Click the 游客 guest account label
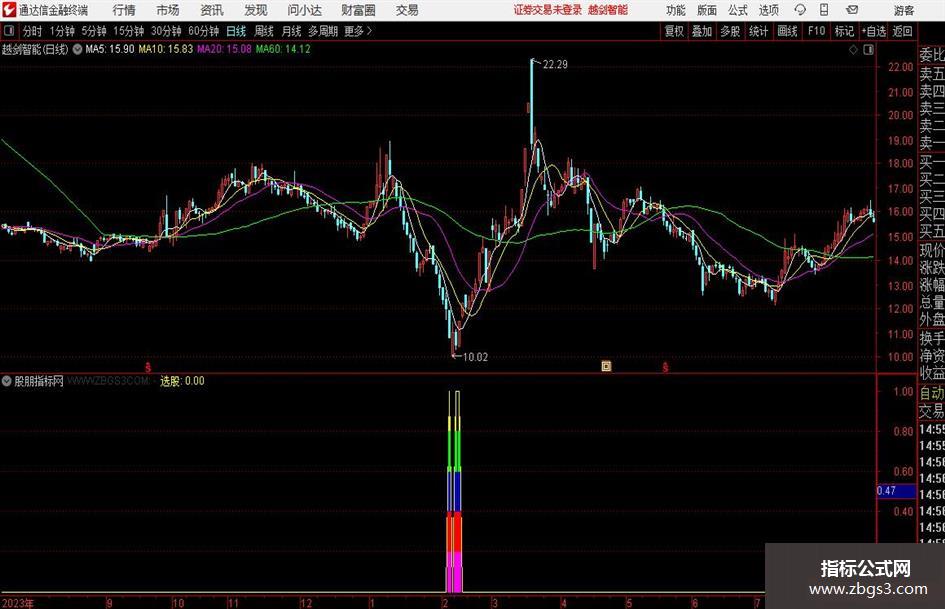Screen dimensions: 945x609 coord(904,10)
